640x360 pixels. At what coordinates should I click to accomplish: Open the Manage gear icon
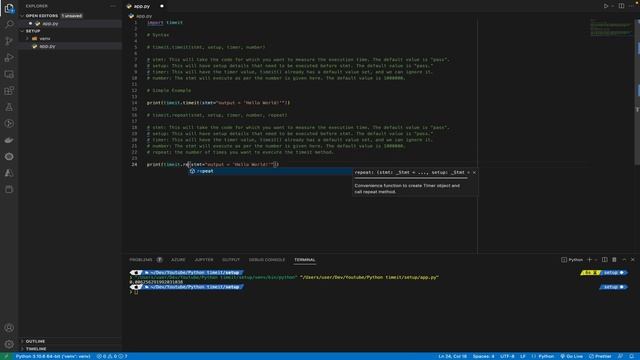9,344
